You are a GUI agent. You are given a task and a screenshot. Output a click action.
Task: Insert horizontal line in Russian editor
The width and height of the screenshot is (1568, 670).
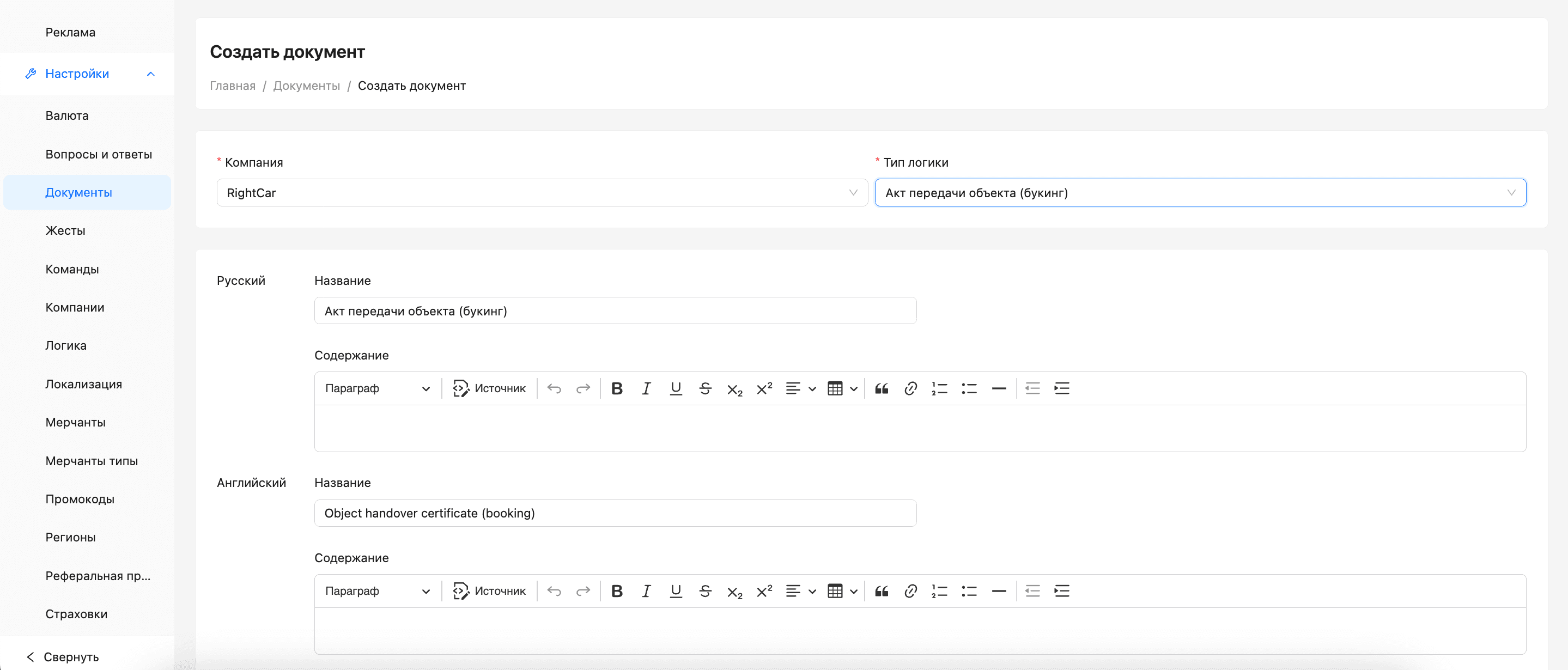click(x=998, y=388)
